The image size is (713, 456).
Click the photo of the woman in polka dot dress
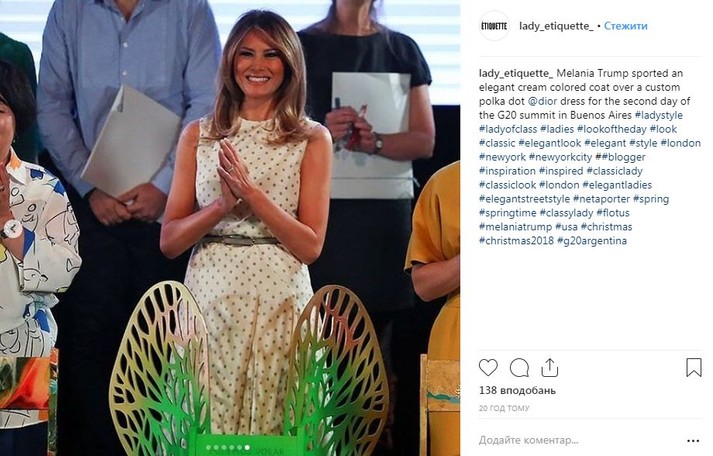[x=230, y=227]
